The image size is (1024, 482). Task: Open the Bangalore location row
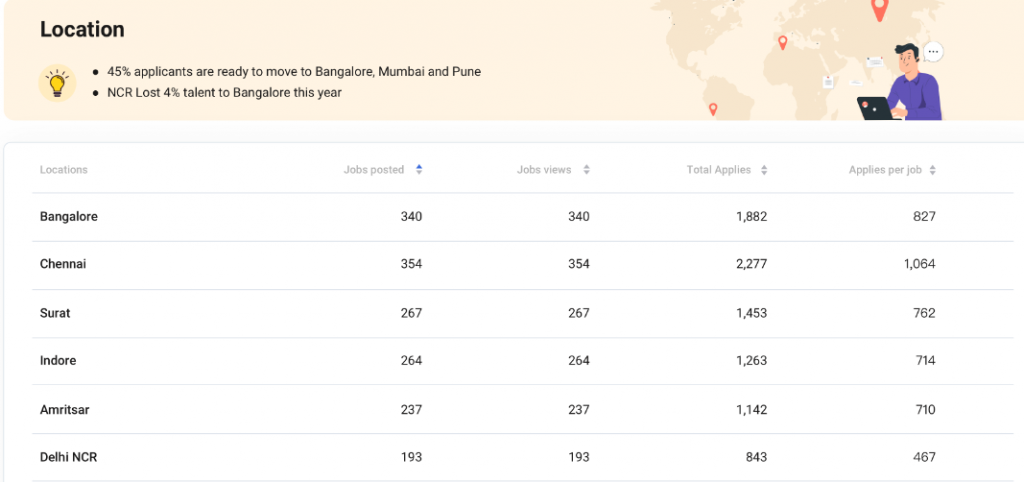point(522,217)
